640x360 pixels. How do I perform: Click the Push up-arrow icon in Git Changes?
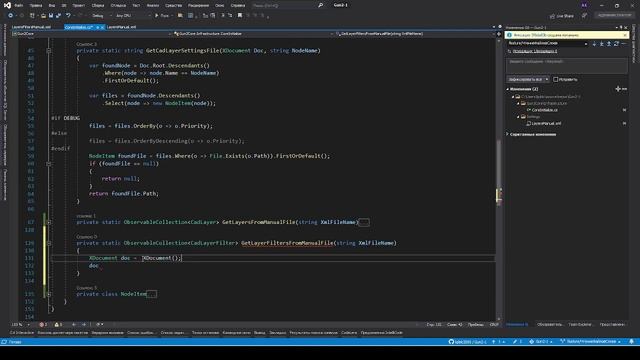(609, 44)
